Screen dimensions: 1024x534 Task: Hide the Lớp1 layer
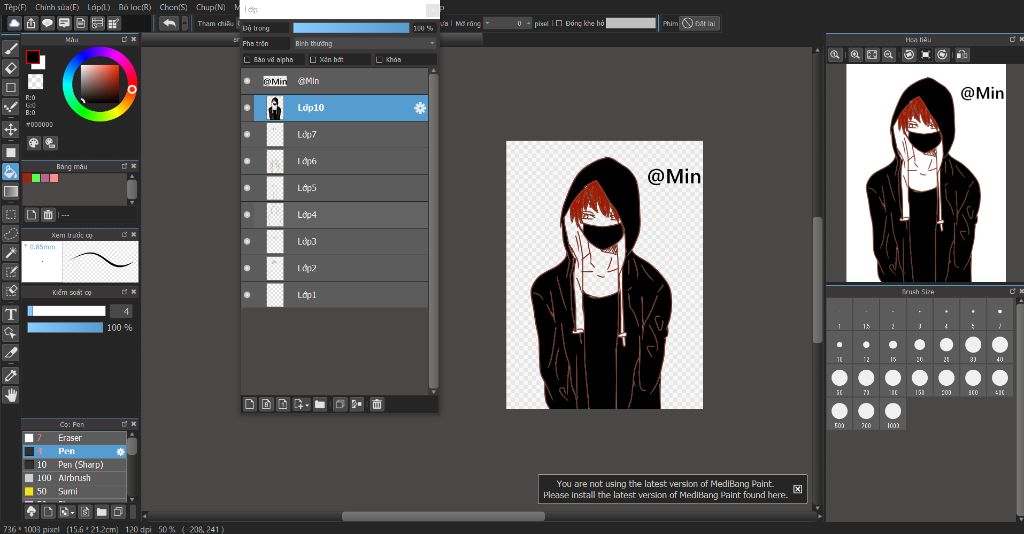[247, 295]
